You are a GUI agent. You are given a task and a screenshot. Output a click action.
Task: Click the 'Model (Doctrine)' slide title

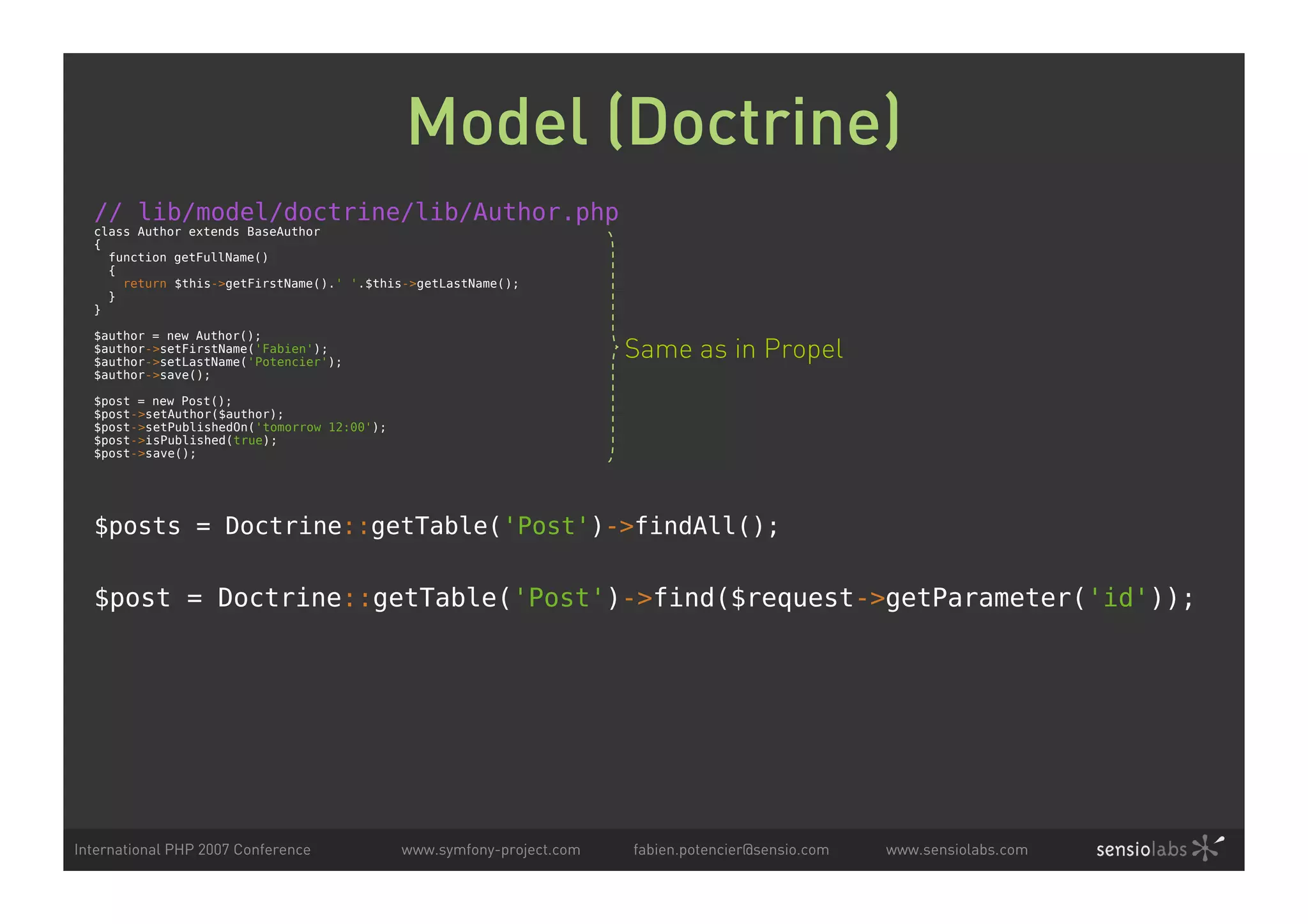coord(654,121)
